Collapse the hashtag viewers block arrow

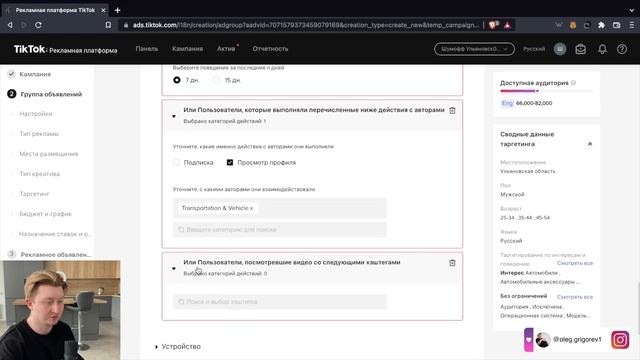tap(174, 269)
